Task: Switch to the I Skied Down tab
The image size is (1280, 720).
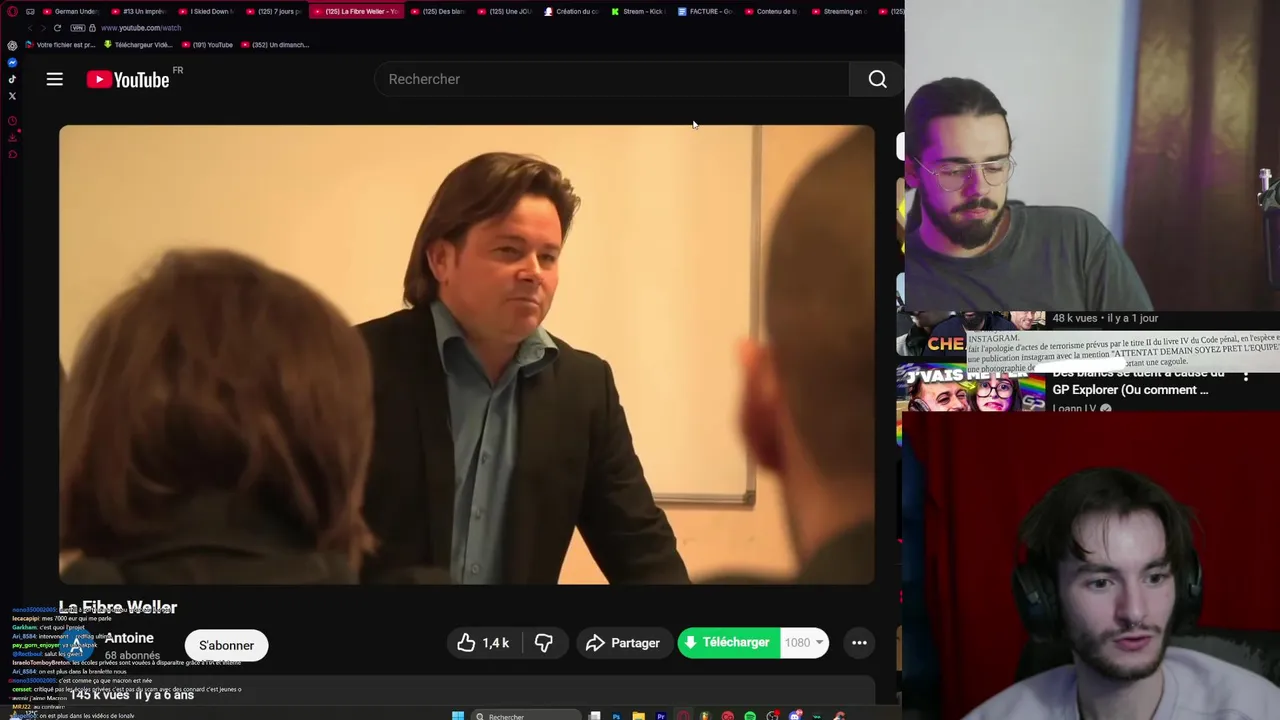Action: pos(206,11)
